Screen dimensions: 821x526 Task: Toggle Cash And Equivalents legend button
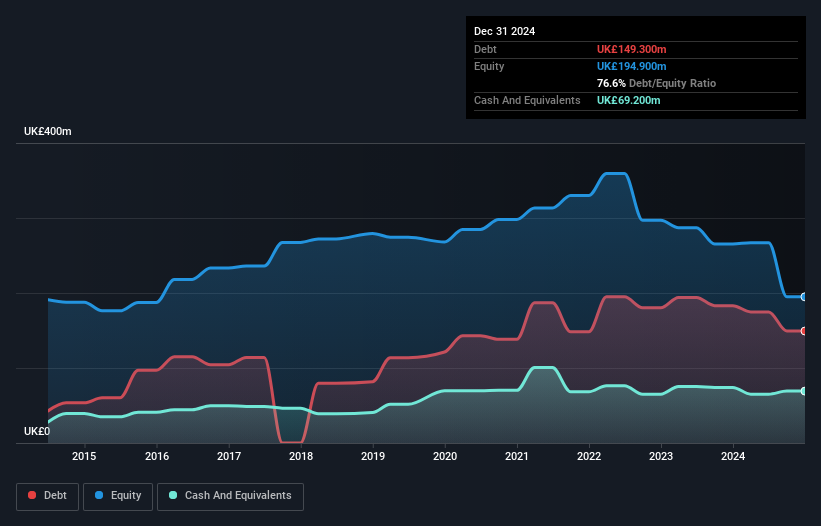[x=230, y=496]
